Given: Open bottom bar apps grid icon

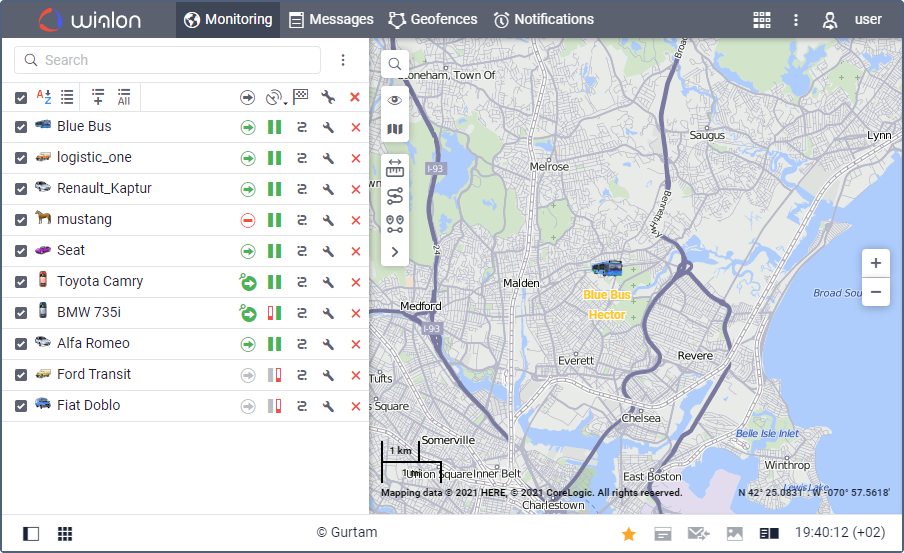Looking at the screenshot, I should [65, 534].
